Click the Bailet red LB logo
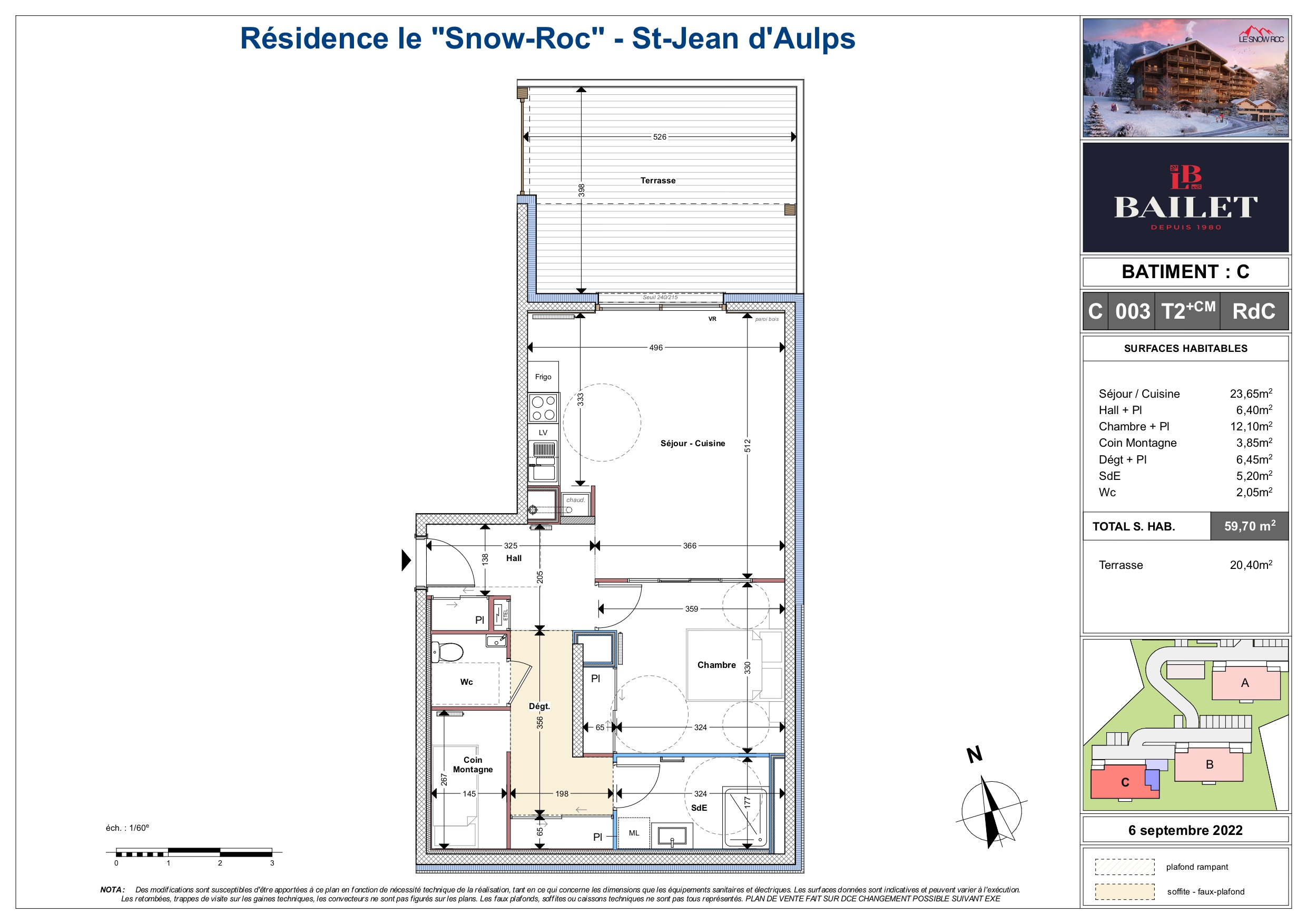The image size is (1307, 924). [1185, 177]
